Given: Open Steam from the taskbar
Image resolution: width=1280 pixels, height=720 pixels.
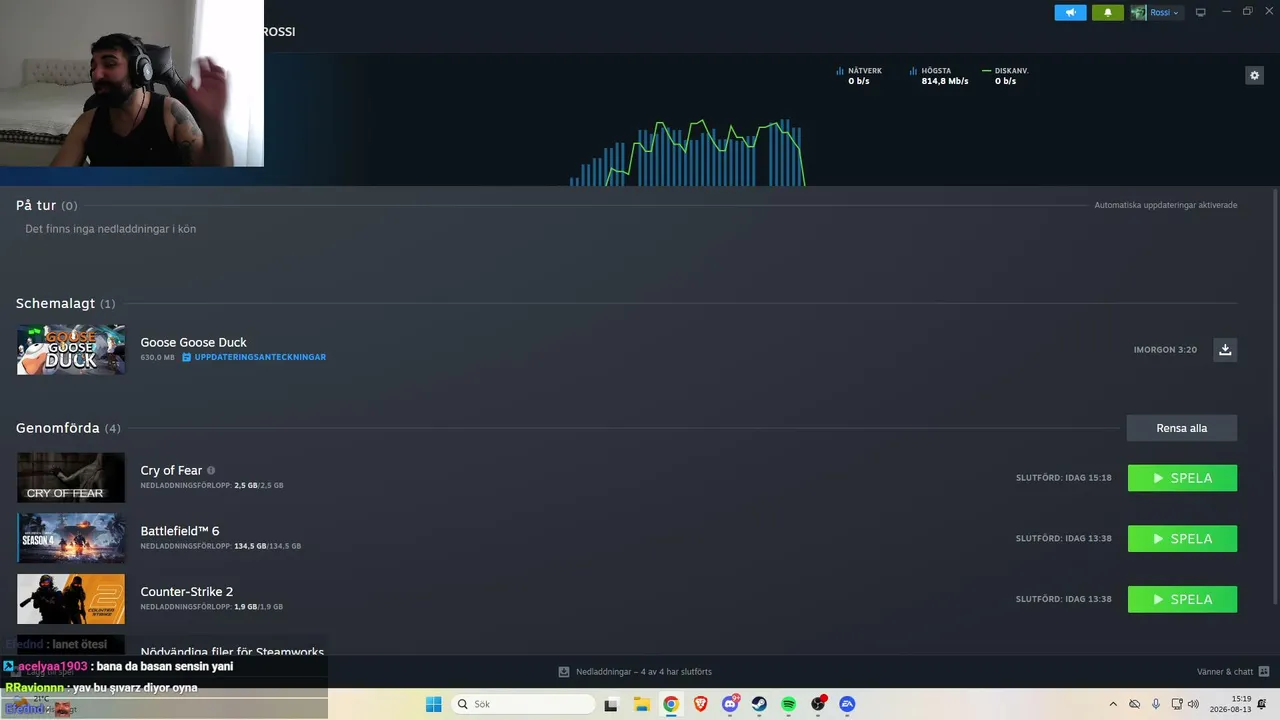Looking at the screenshot, I should tap(759, 704).
